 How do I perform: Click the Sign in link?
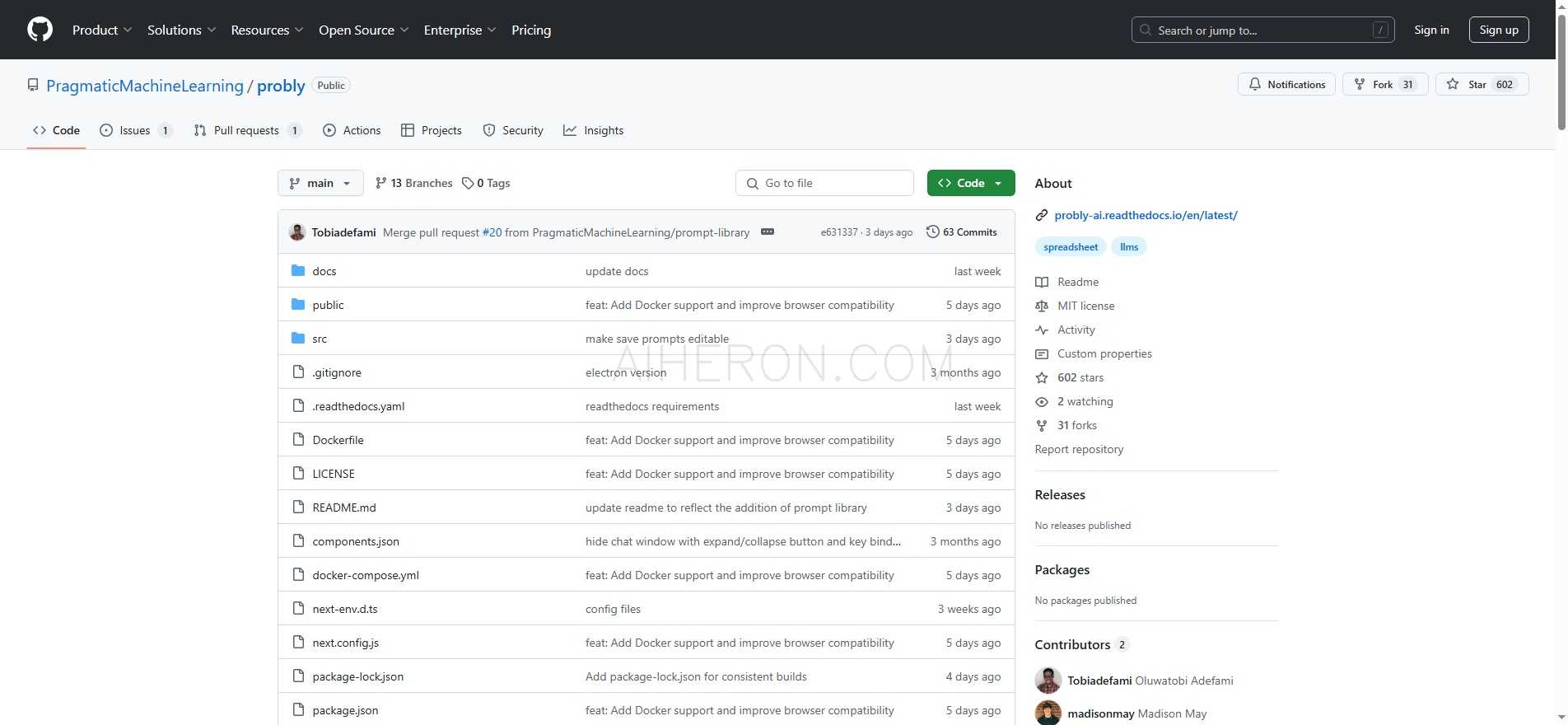click(x=1431, y=30)
